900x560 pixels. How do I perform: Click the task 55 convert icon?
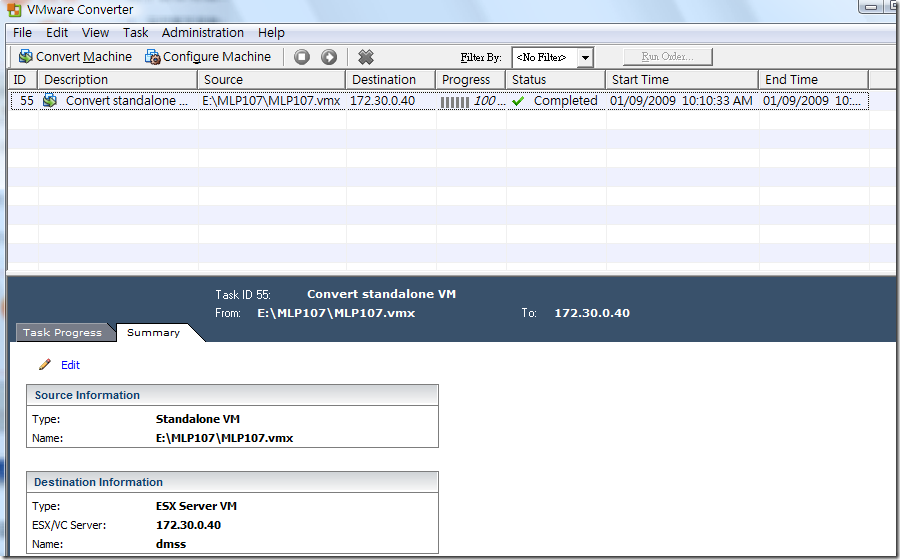(50, 100)
